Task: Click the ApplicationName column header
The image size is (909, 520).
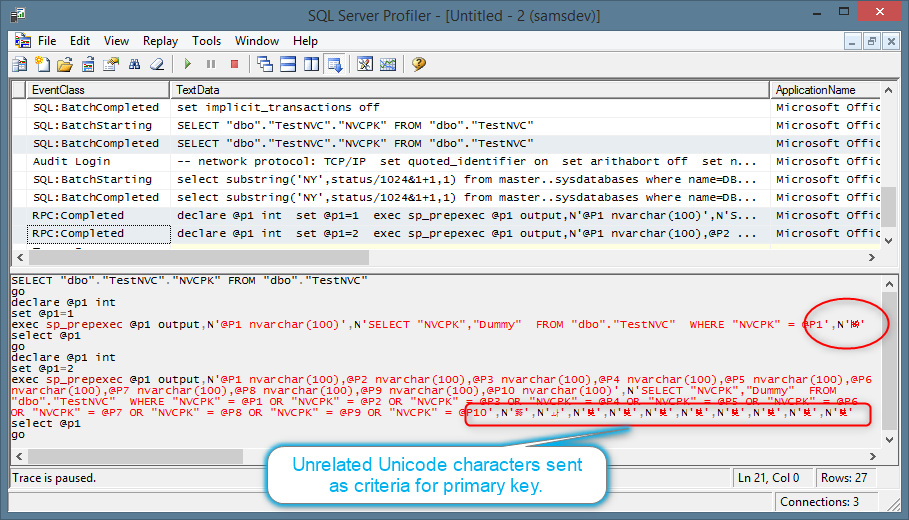Action: (826, 90)
